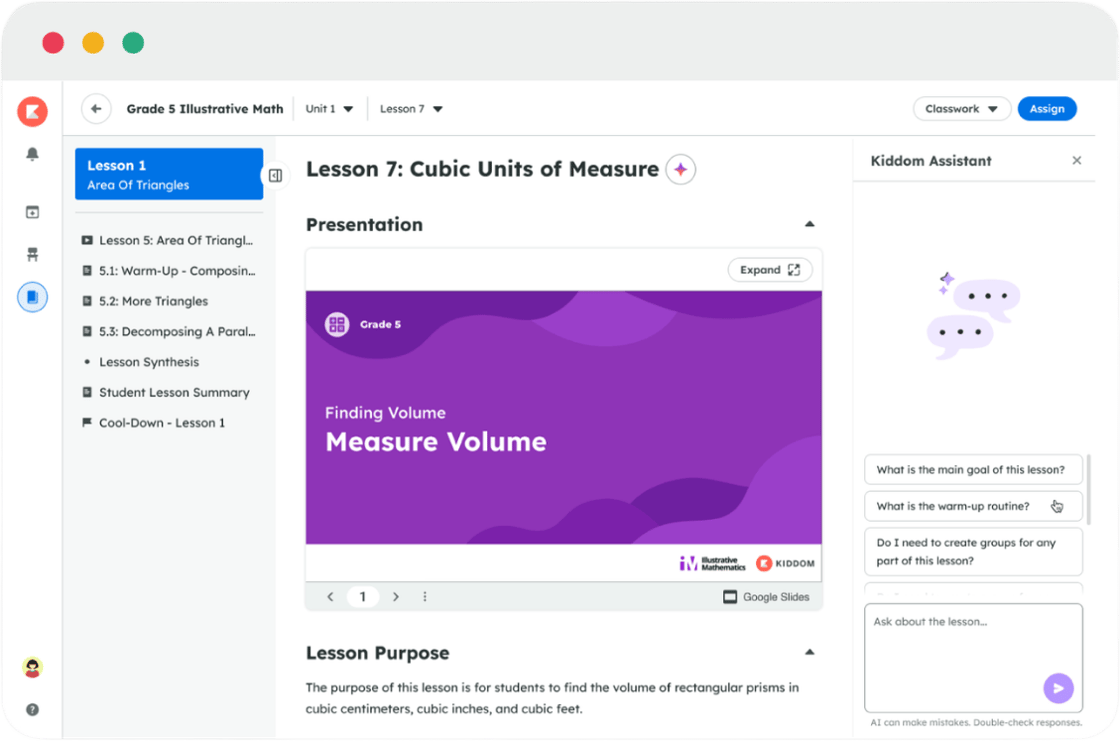Open 5.1: Warm-Up Composing item

pos(169,271)
